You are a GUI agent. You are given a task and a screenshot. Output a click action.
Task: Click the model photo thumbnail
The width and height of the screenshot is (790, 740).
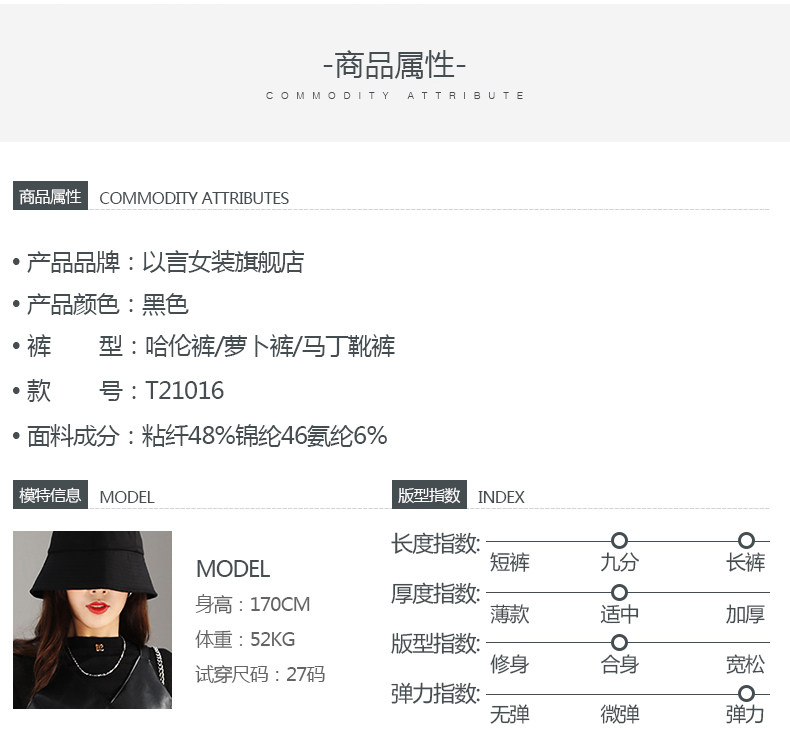[x=92, y=619]
